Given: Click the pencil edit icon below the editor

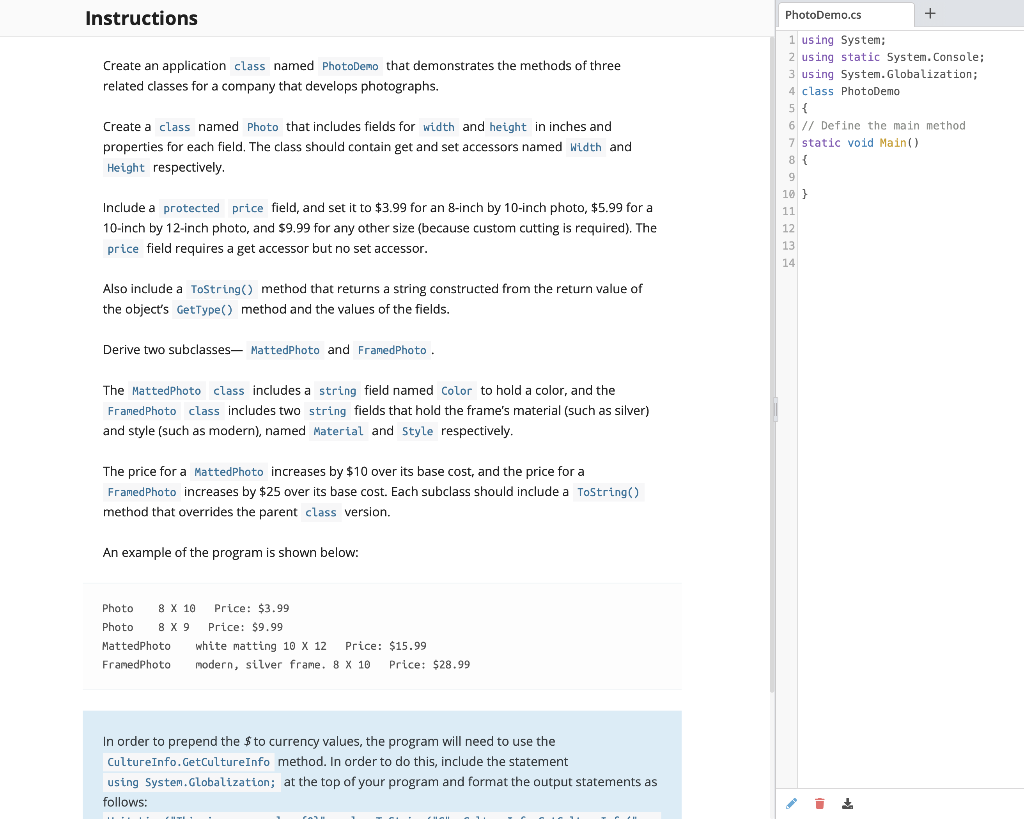Looking at the screenshot, I should (791, 803).
